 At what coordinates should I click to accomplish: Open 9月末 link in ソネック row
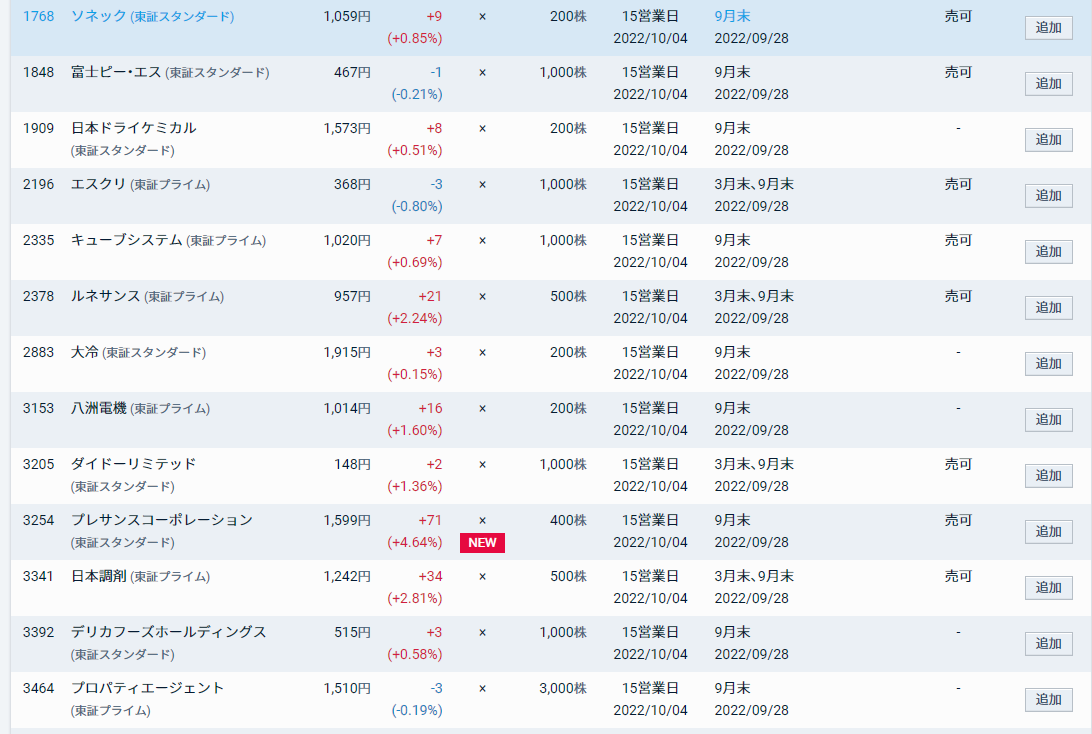pyautogui.click(x=733, y=16)
